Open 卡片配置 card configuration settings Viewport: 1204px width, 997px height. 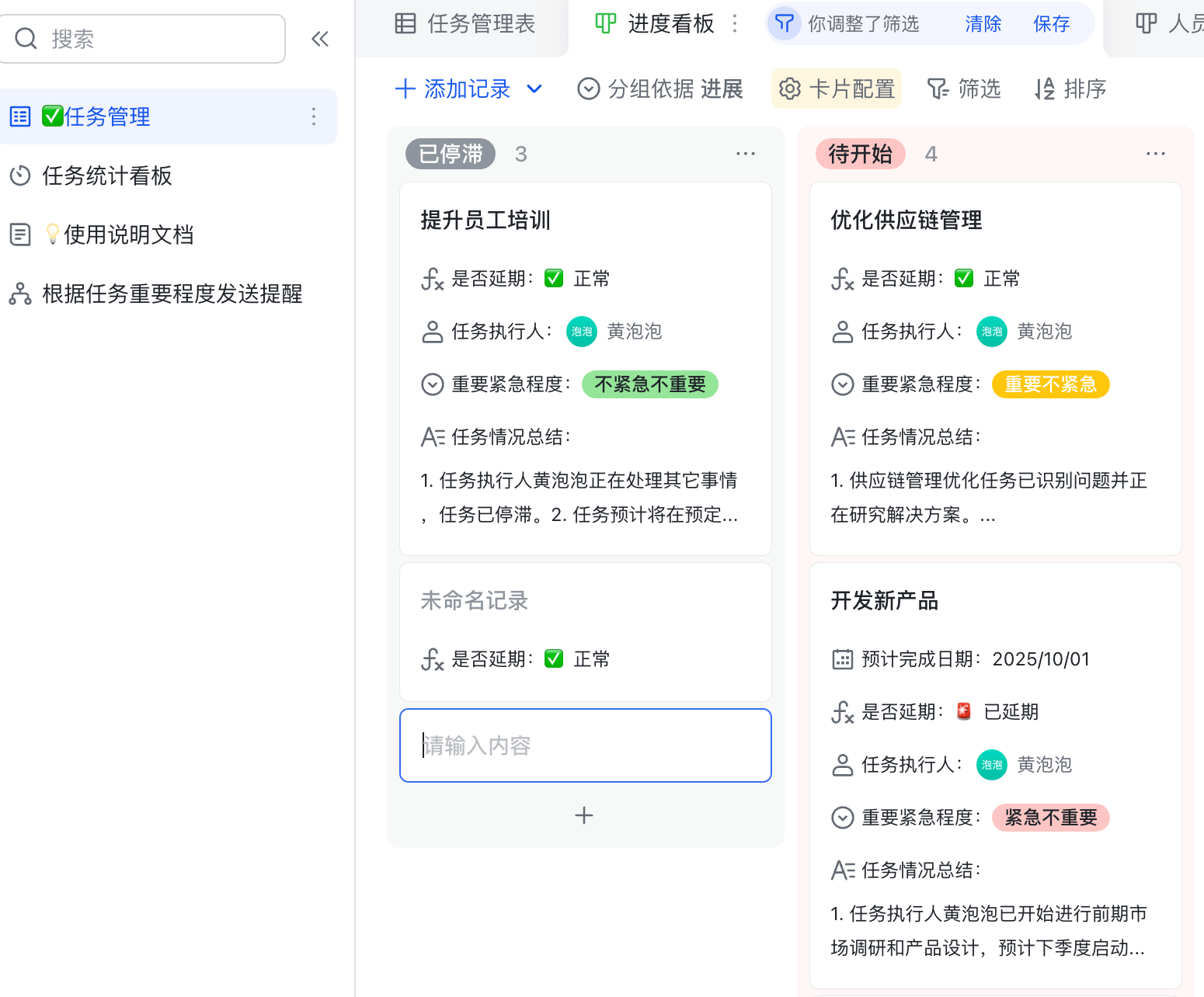click(x=837, y=89)
